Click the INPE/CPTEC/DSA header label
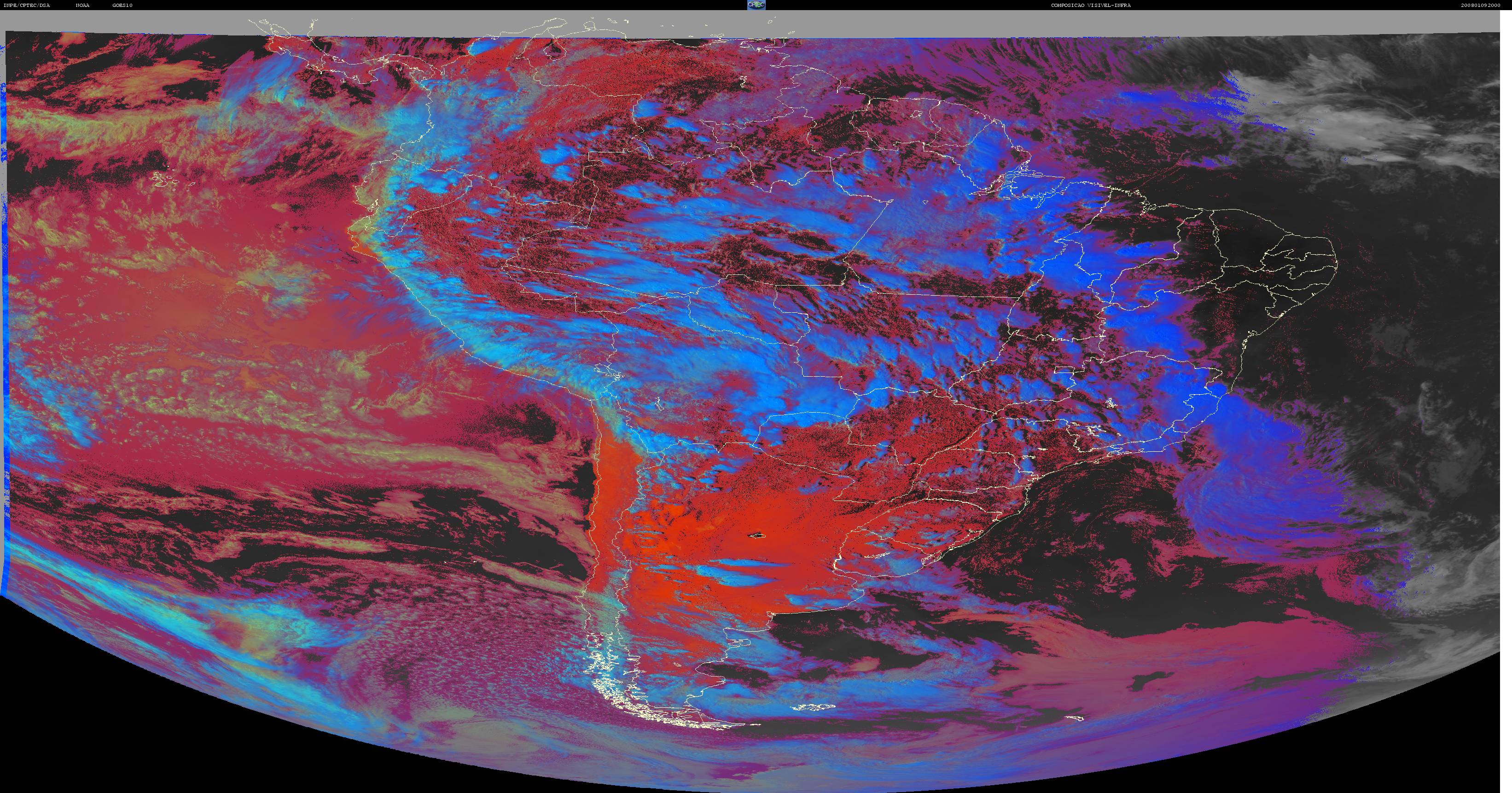 (26, 5)
